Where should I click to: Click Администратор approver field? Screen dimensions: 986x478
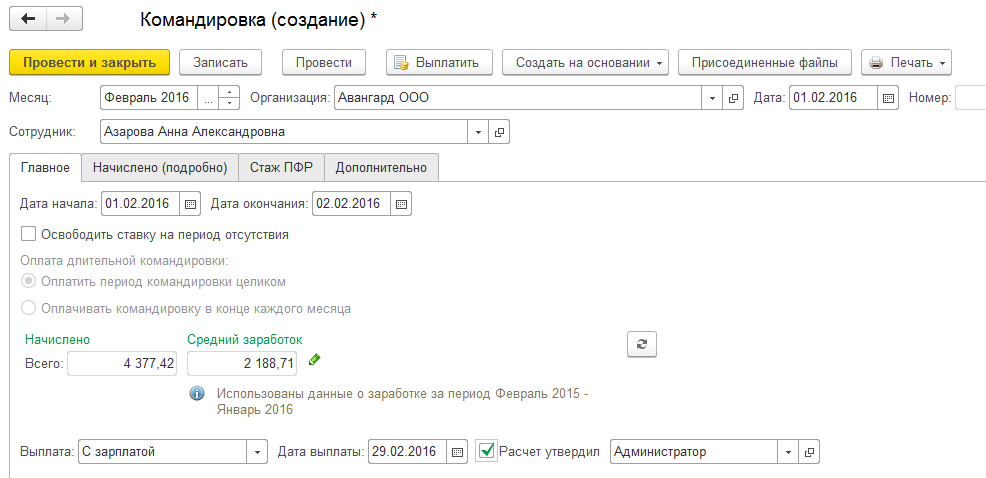(694, 452)
